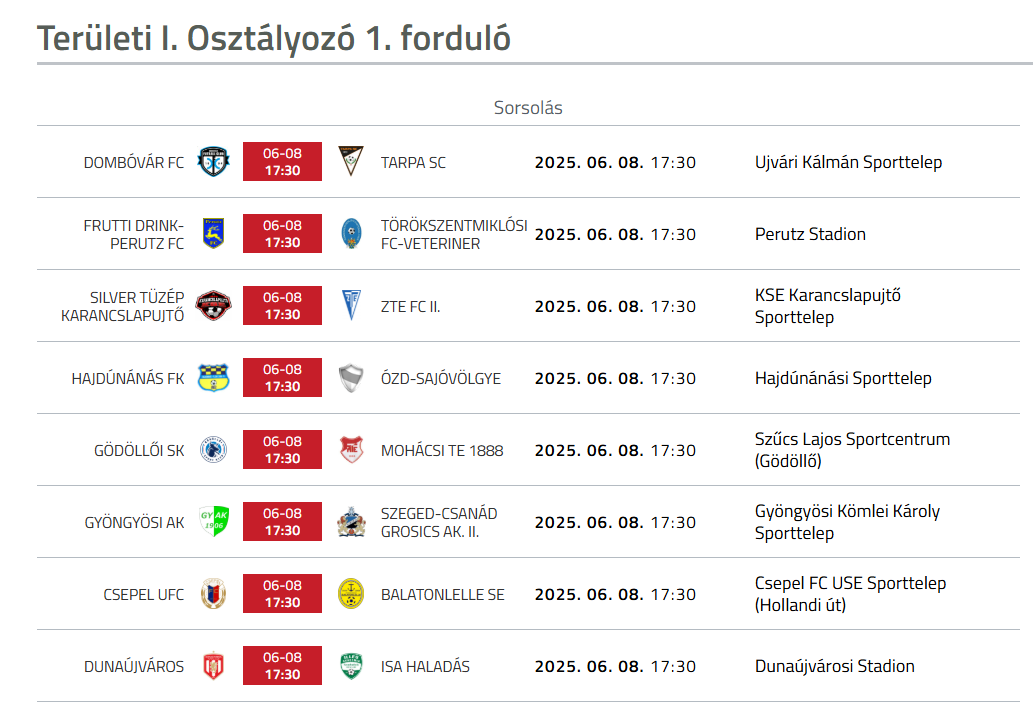Image resolution: width=1033 pixels, height=706 pixels.
Task: Open the Gödöllői SK match time box
Action: (x=283, y=450)
